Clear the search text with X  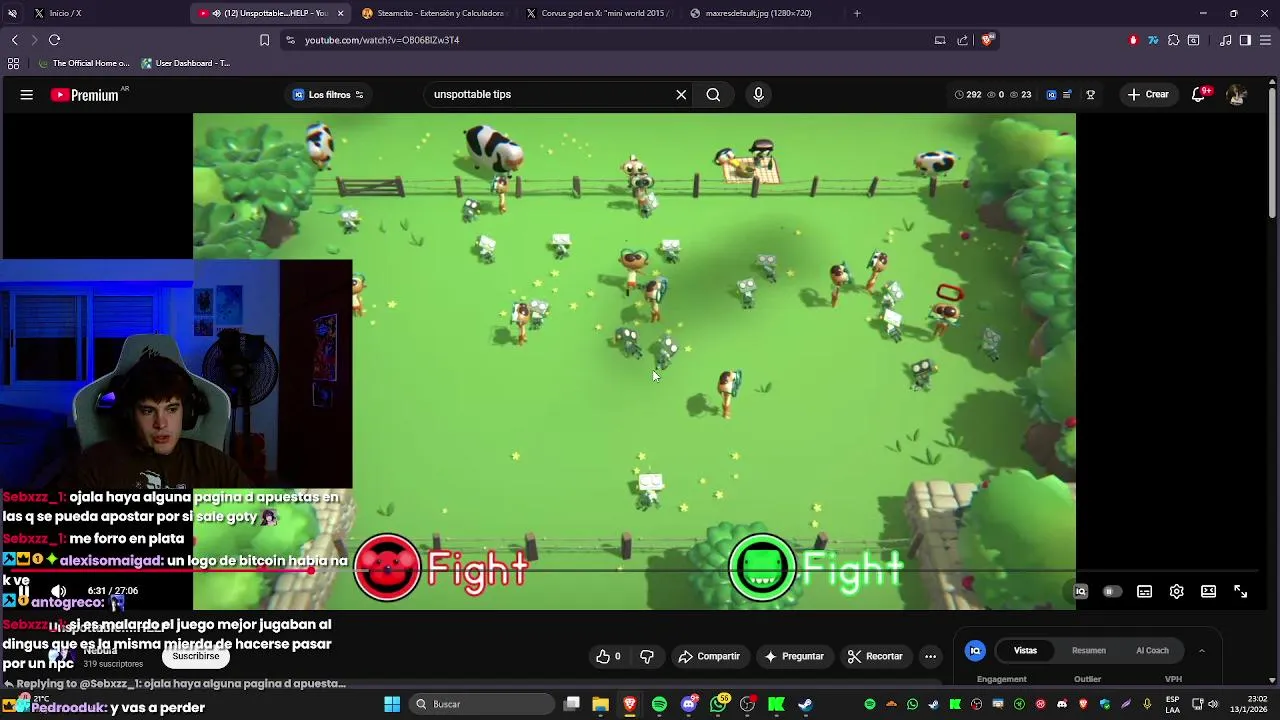click(x=681, y=95)
